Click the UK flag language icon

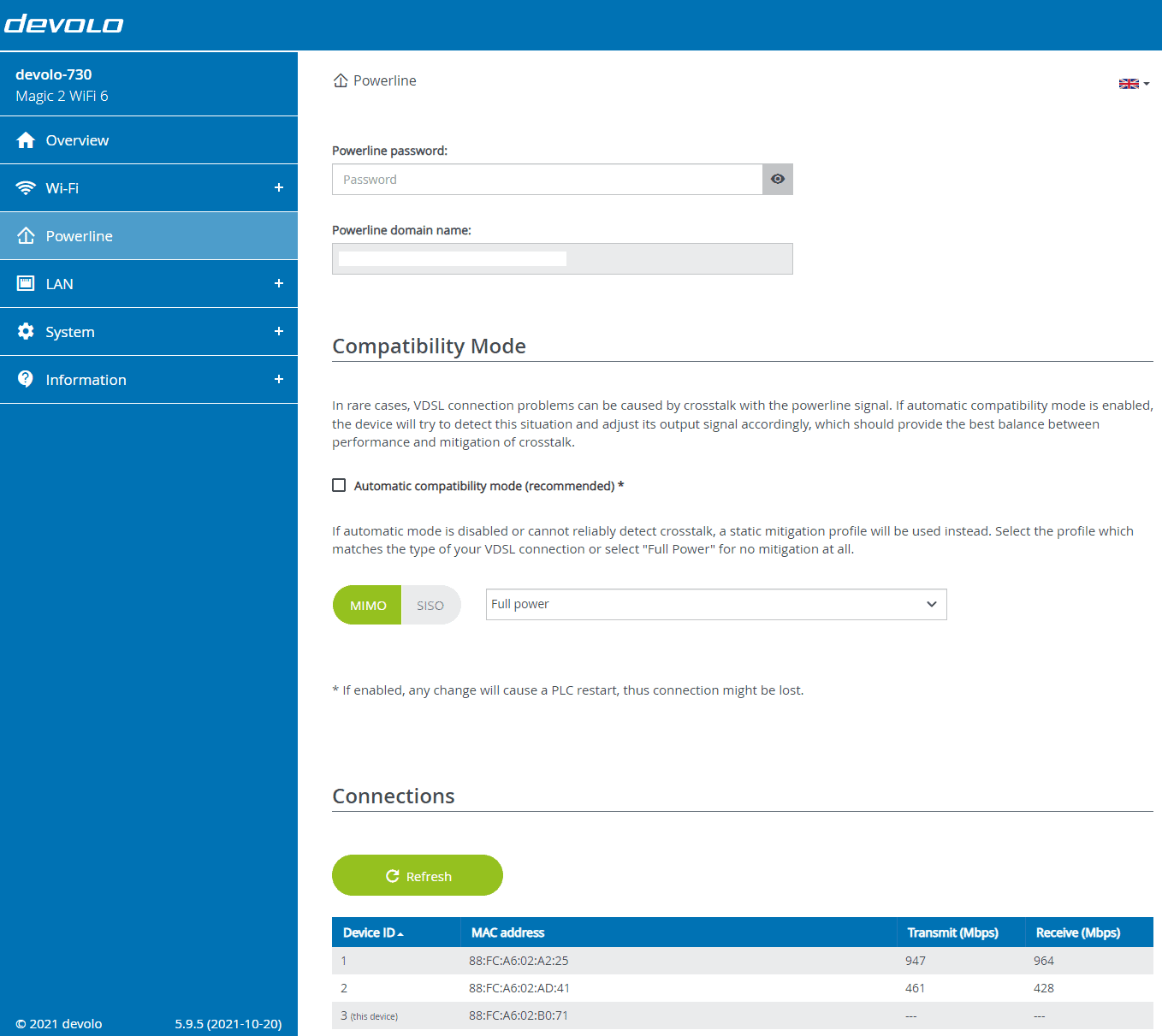coord(1129,84)
